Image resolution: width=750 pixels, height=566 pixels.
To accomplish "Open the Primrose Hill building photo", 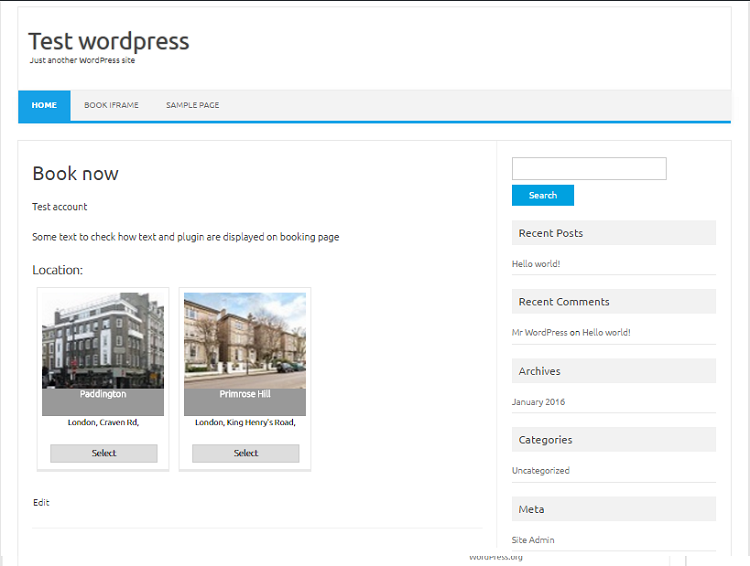I will [245, 340].
